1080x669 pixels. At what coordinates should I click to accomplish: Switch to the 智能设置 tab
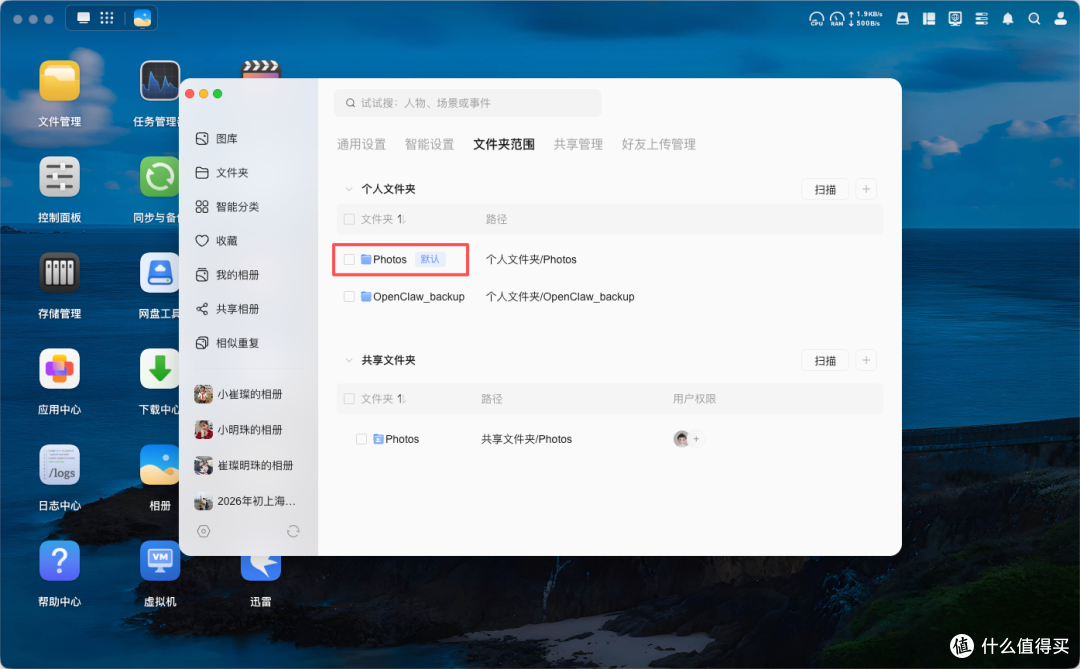point(429,144)
